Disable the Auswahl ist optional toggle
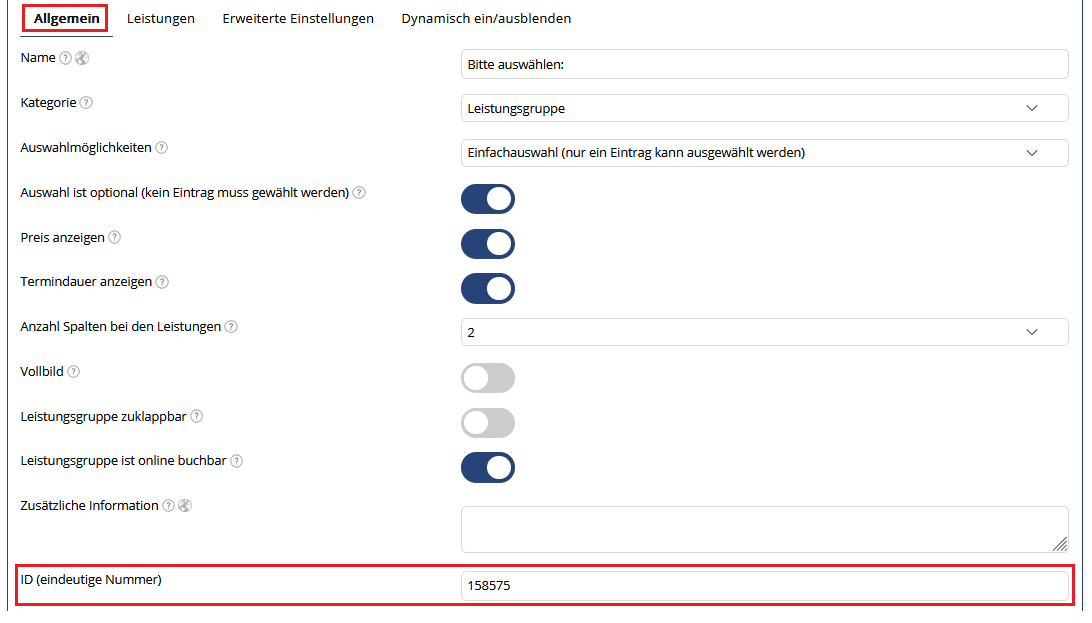The width and height of the screenshot is (1092, 623). [x=488, y=199]
